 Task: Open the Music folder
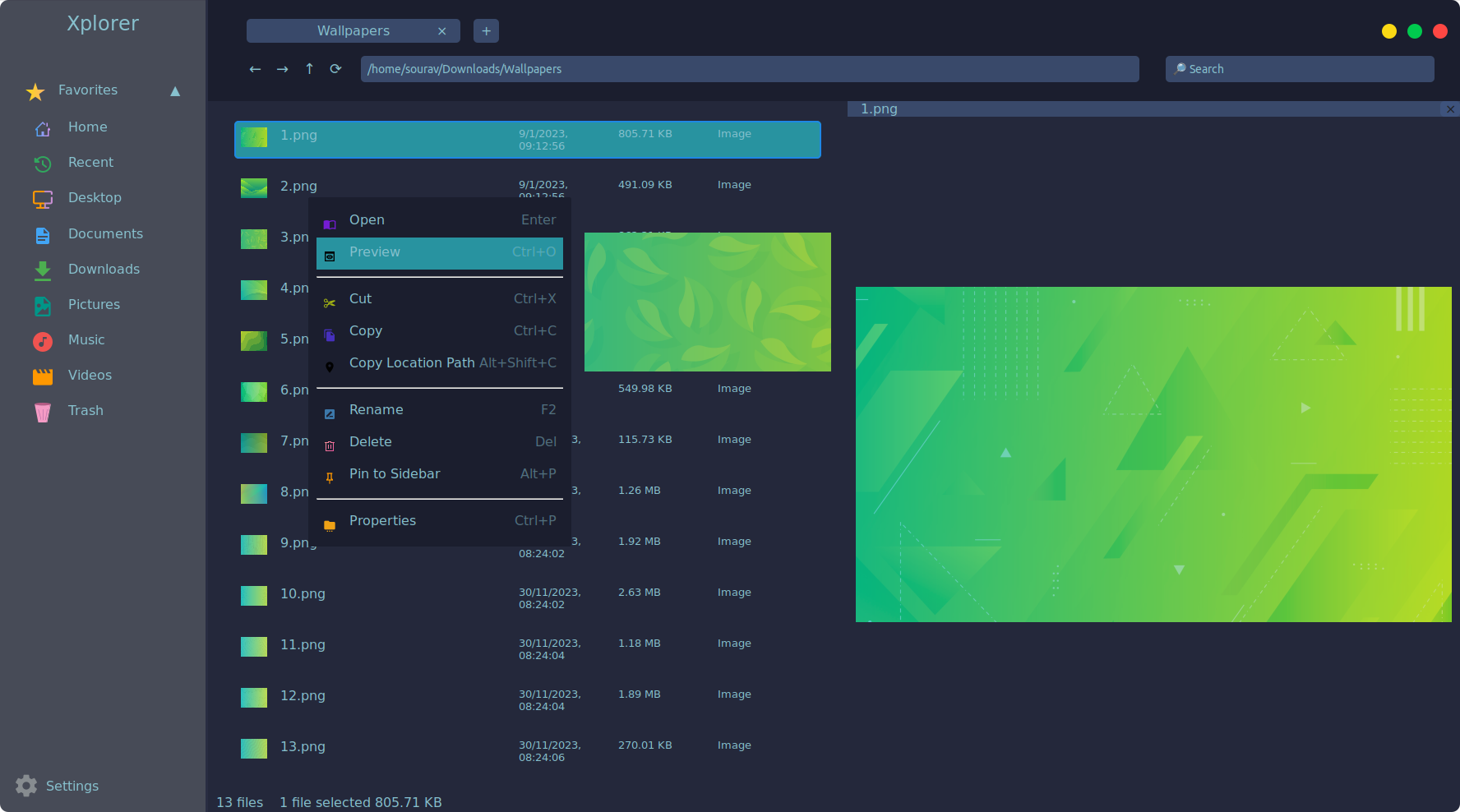tap(85, 339)
